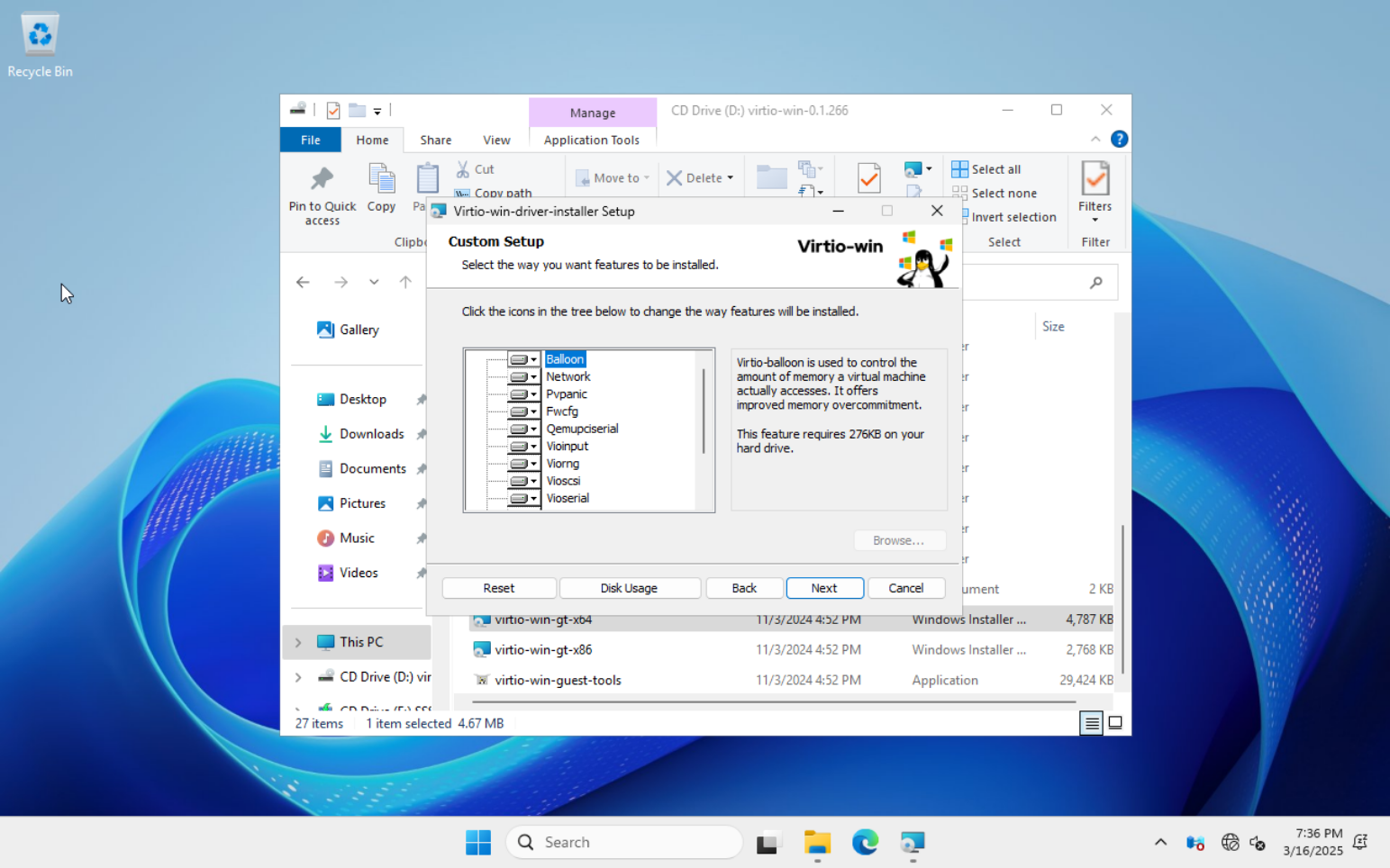1390x868 pixels.
Task: Click the taskbar Search box
Action: click(623, 842)
